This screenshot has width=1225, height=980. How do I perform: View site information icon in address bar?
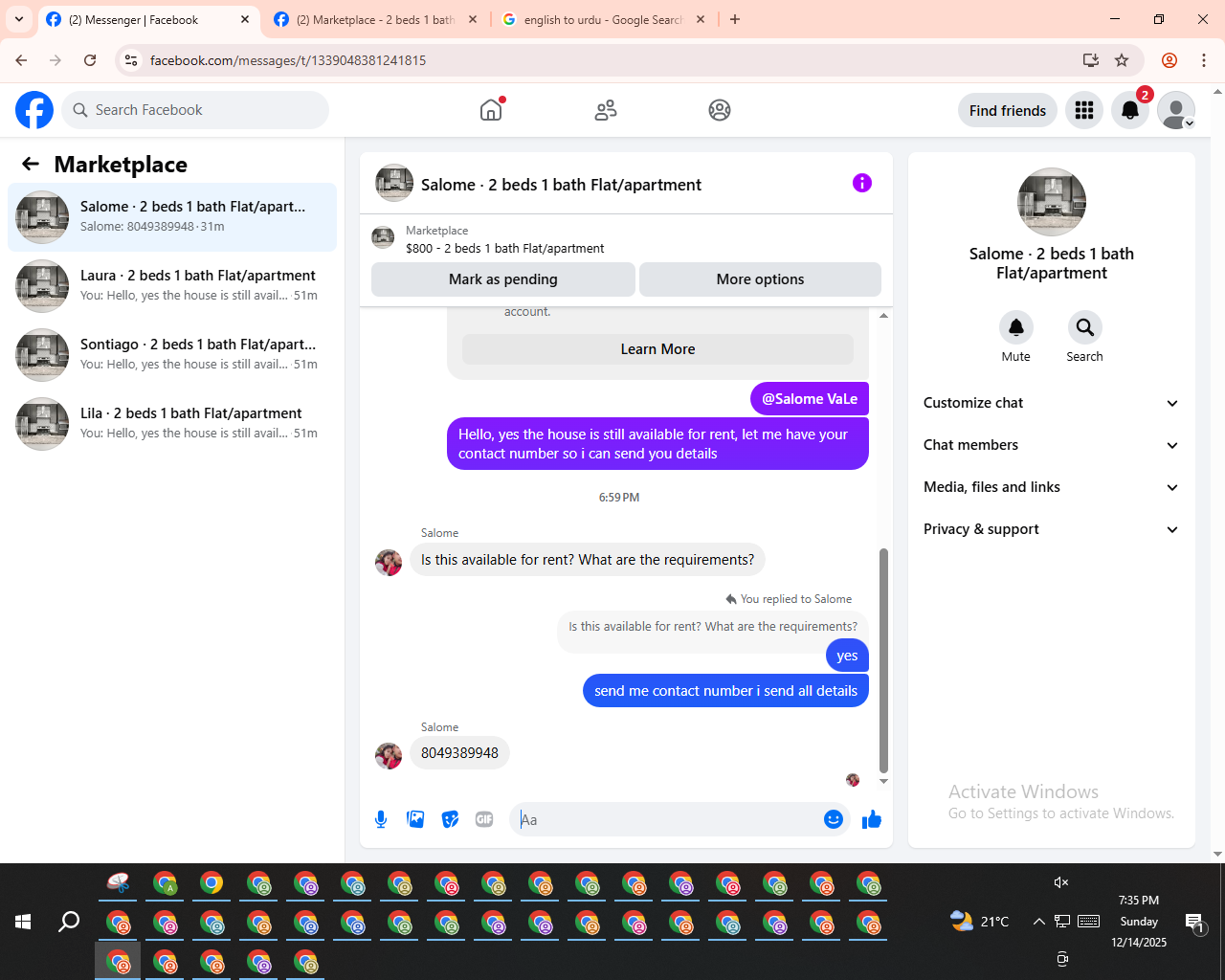132,60
